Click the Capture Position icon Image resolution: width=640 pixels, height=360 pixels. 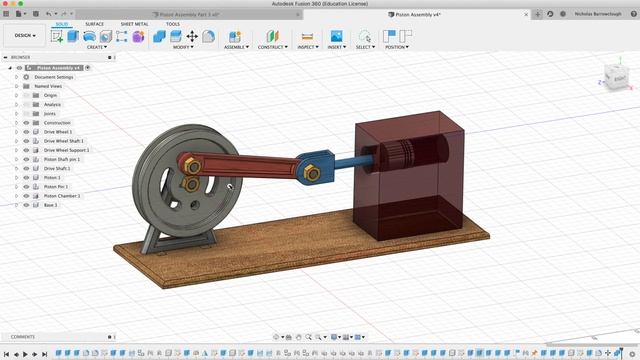pyautogui.click(x=389, y=36)
